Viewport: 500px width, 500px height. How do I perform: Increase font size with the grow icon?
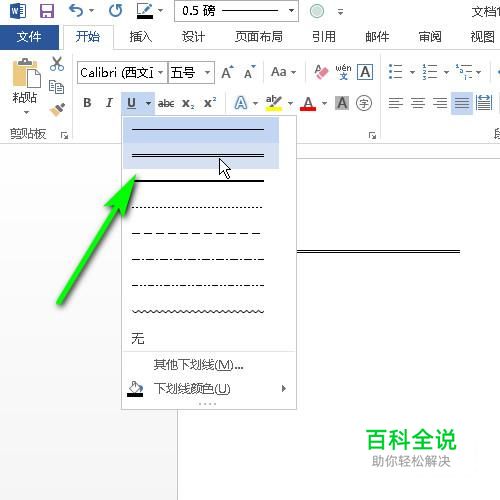coord(228,72)
